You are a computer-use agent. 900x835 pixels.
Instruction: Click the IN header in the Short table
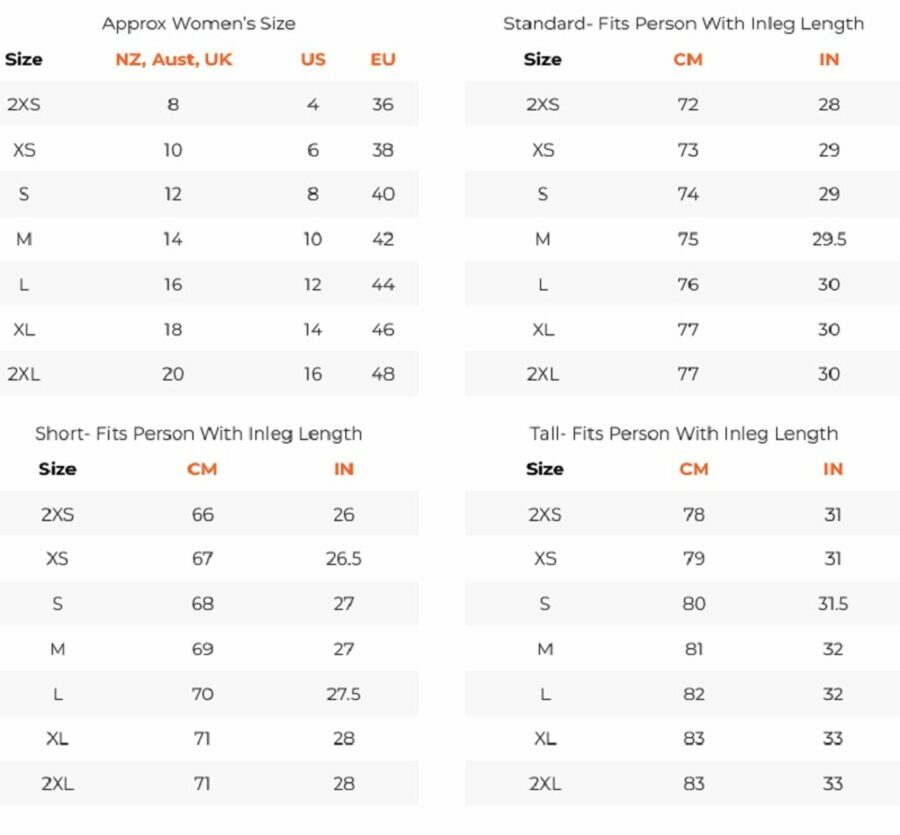pos(343,469)
